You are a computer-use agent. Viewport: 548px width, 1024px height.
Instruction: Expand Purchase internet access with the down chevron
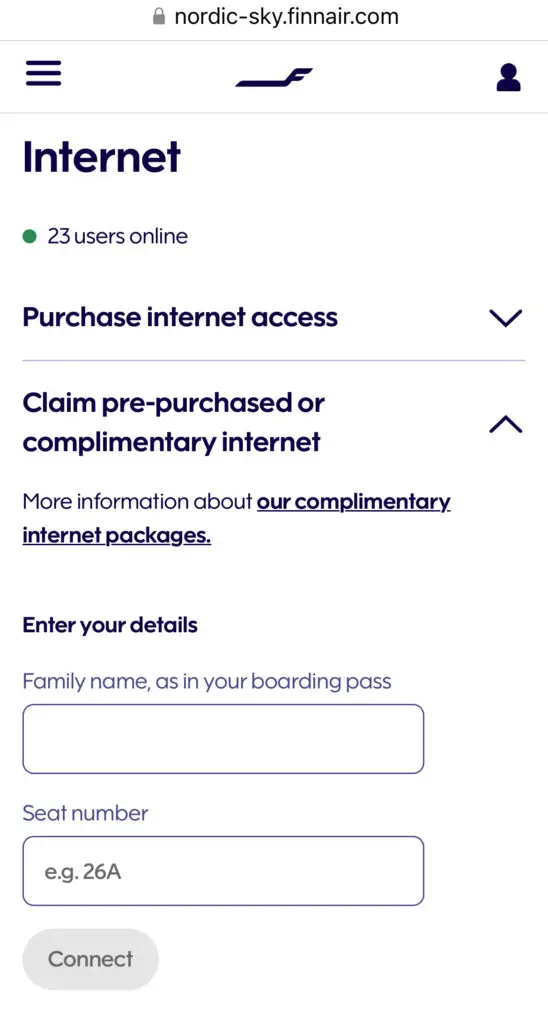coord(506,318)
